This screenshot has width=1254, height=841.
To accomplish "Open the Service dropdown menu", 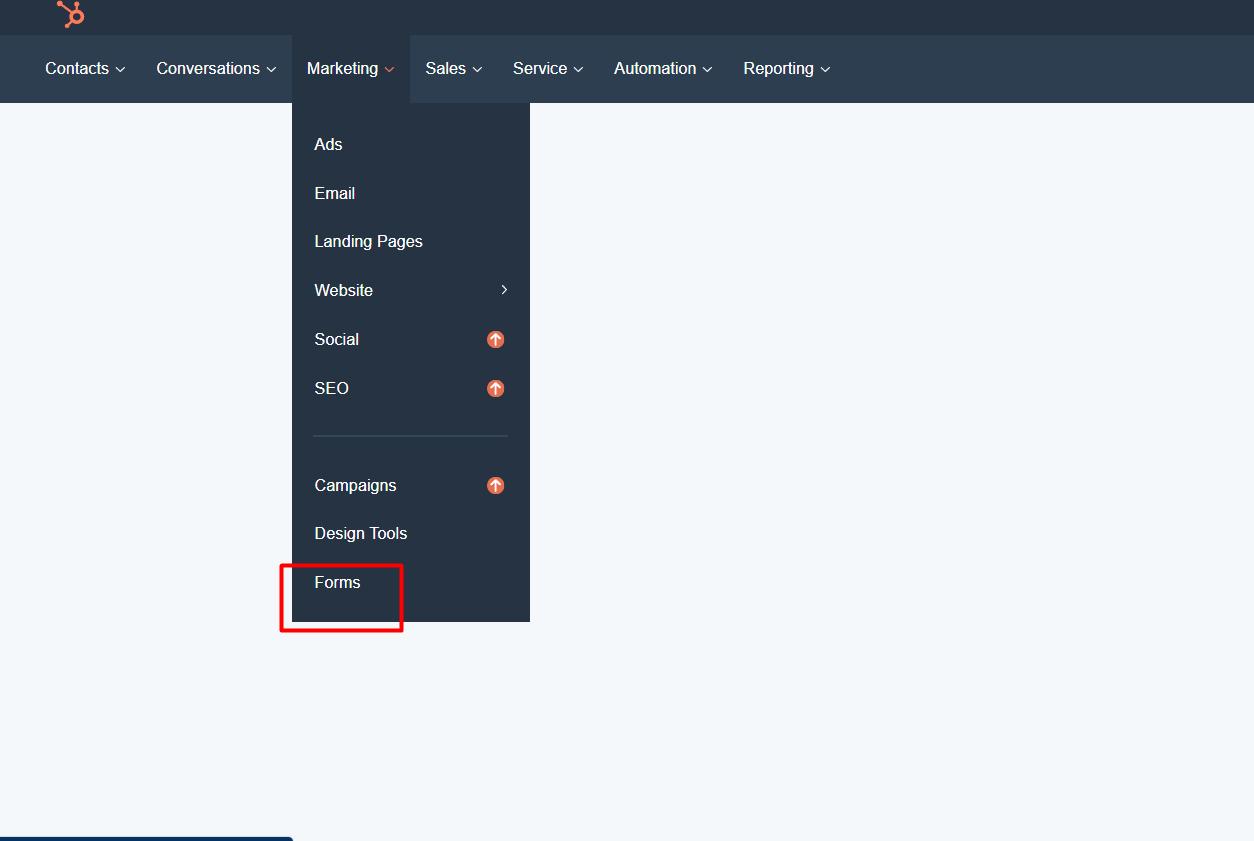I will click(x=548, y=69).
